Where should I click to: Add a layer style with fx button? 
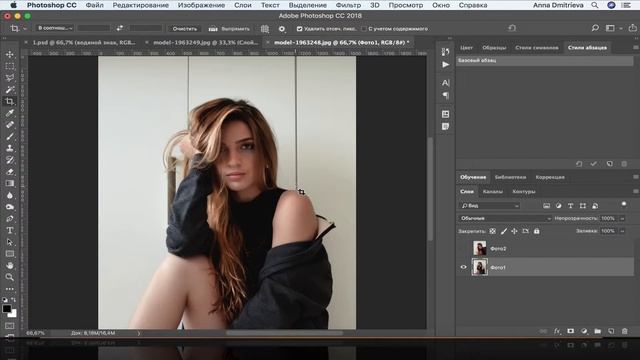(x=557, y=331)
